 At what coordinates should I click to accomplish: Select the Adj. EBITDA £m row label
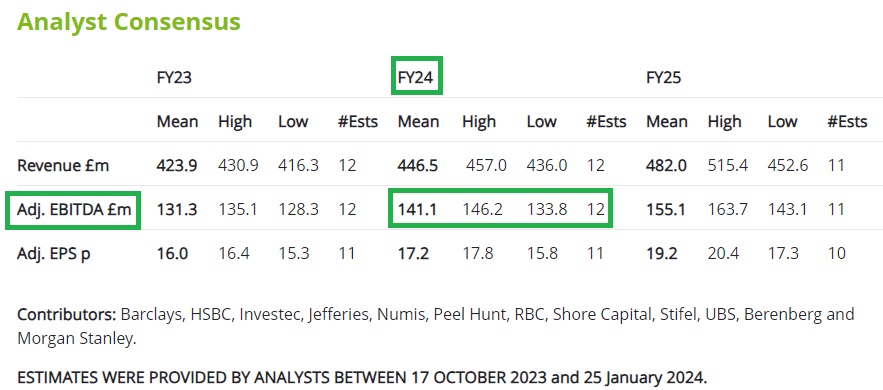tap(73, 210)
